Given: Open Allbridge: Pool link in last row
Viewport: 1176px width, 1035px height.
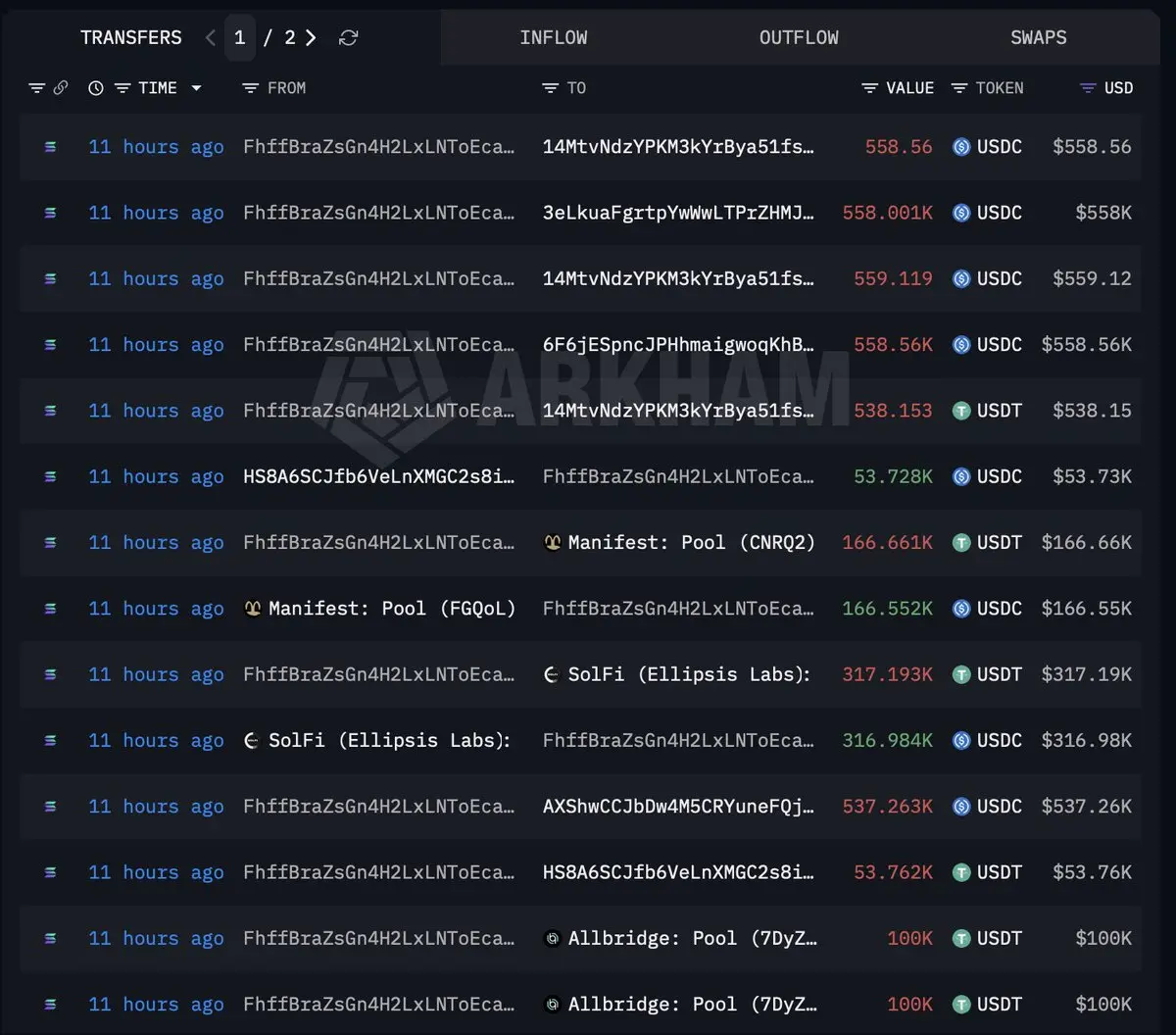Looking at the screenshot, I should (693, 1005).
